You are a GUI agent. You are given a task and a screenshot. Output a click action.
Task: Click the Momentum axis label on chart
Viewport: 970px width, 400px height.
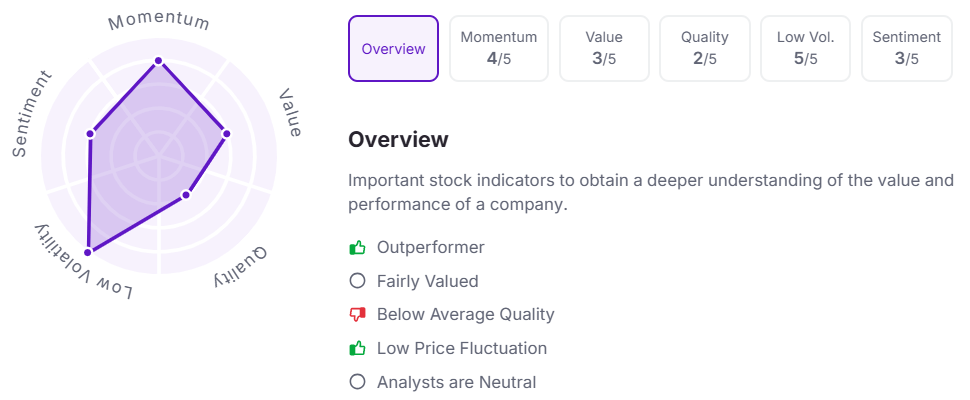(x=159, y=22)
